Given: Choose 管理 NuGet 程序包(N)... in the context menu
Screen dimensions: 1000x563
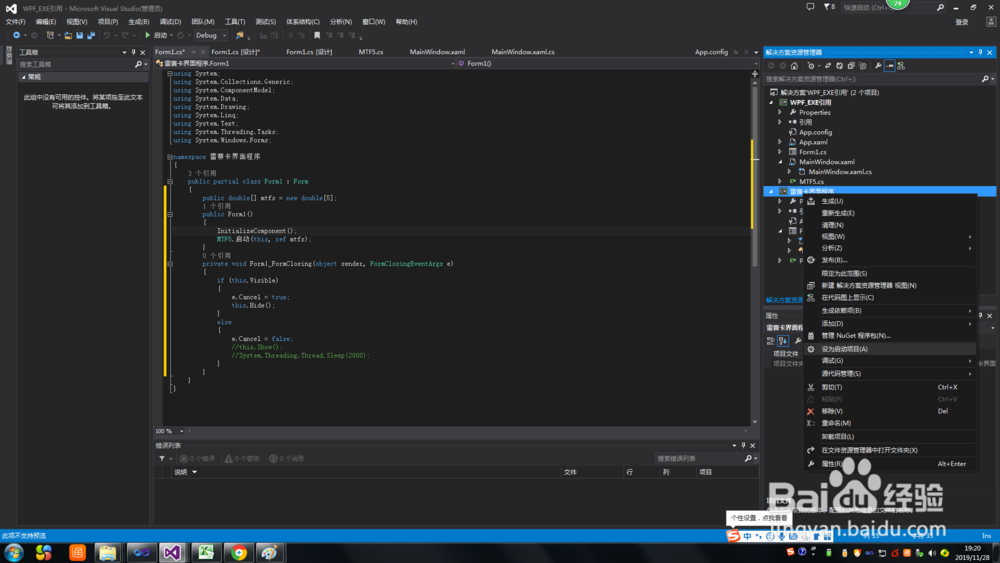Looking at the screenshot, I should 890,335.
